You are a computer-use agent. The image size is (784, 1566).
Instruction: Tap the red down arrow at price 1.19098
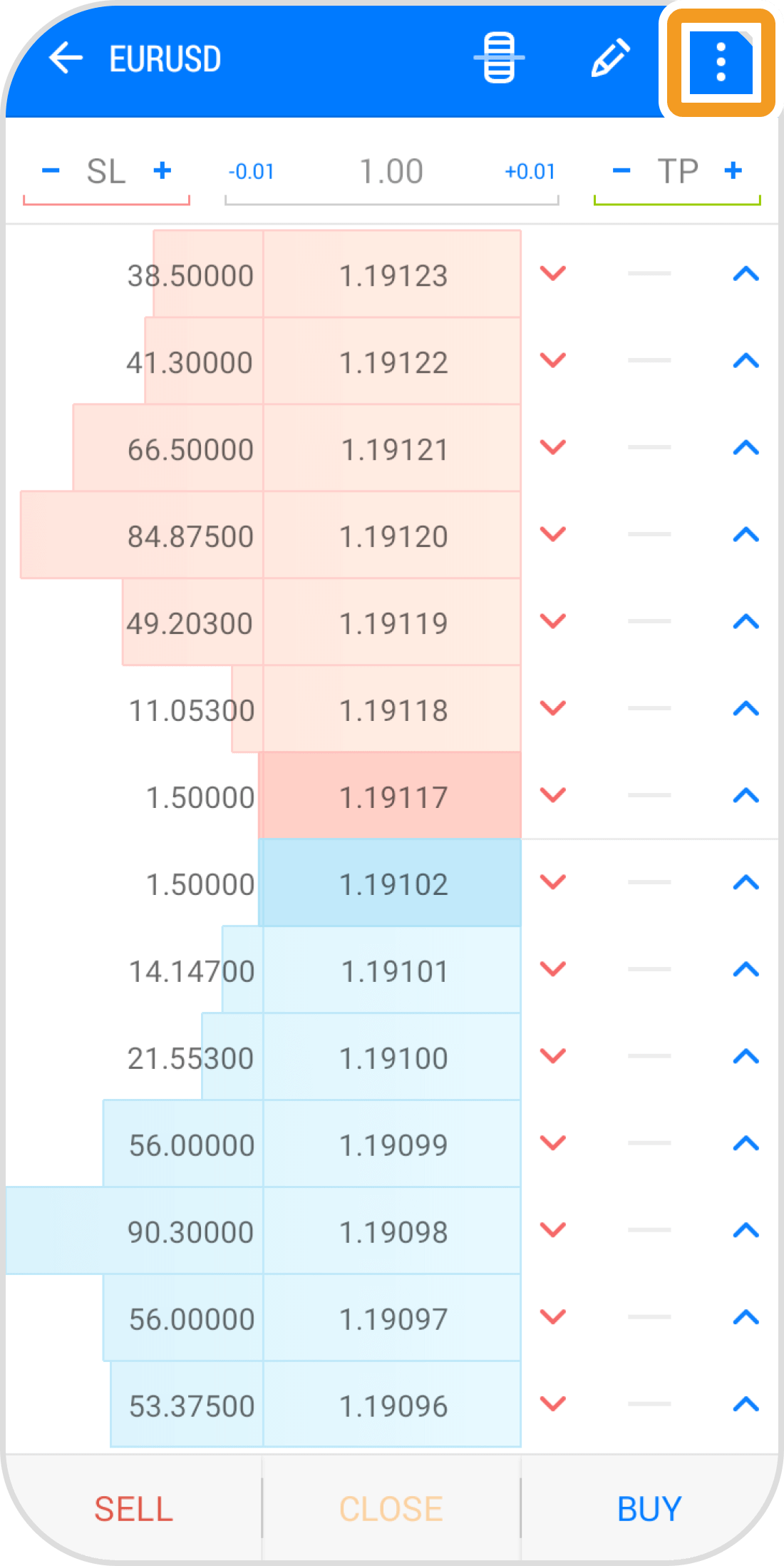[x=553, y=1231]
